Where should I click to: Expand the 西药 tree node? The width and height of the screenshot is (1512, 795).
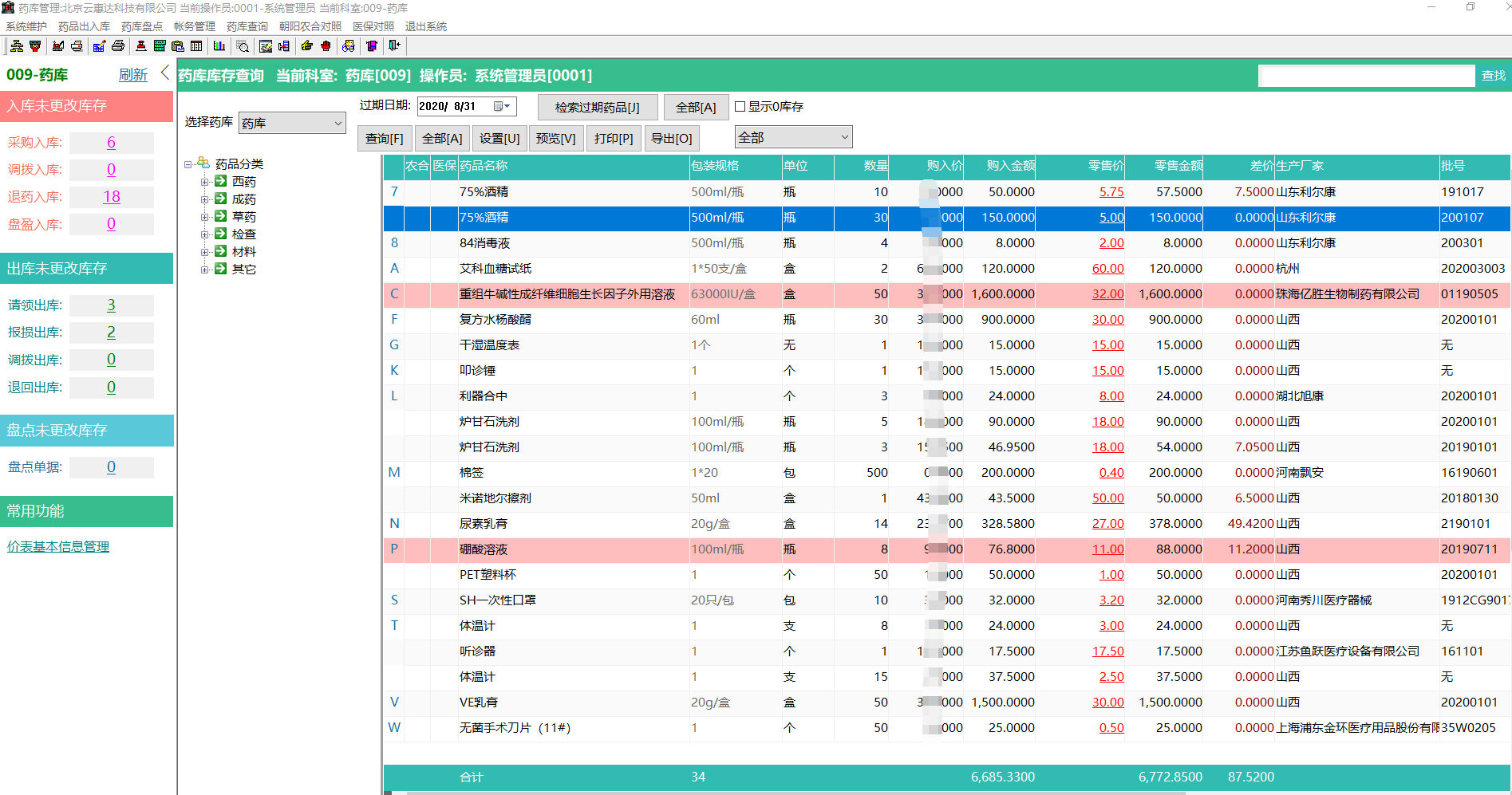coord(205,182)
